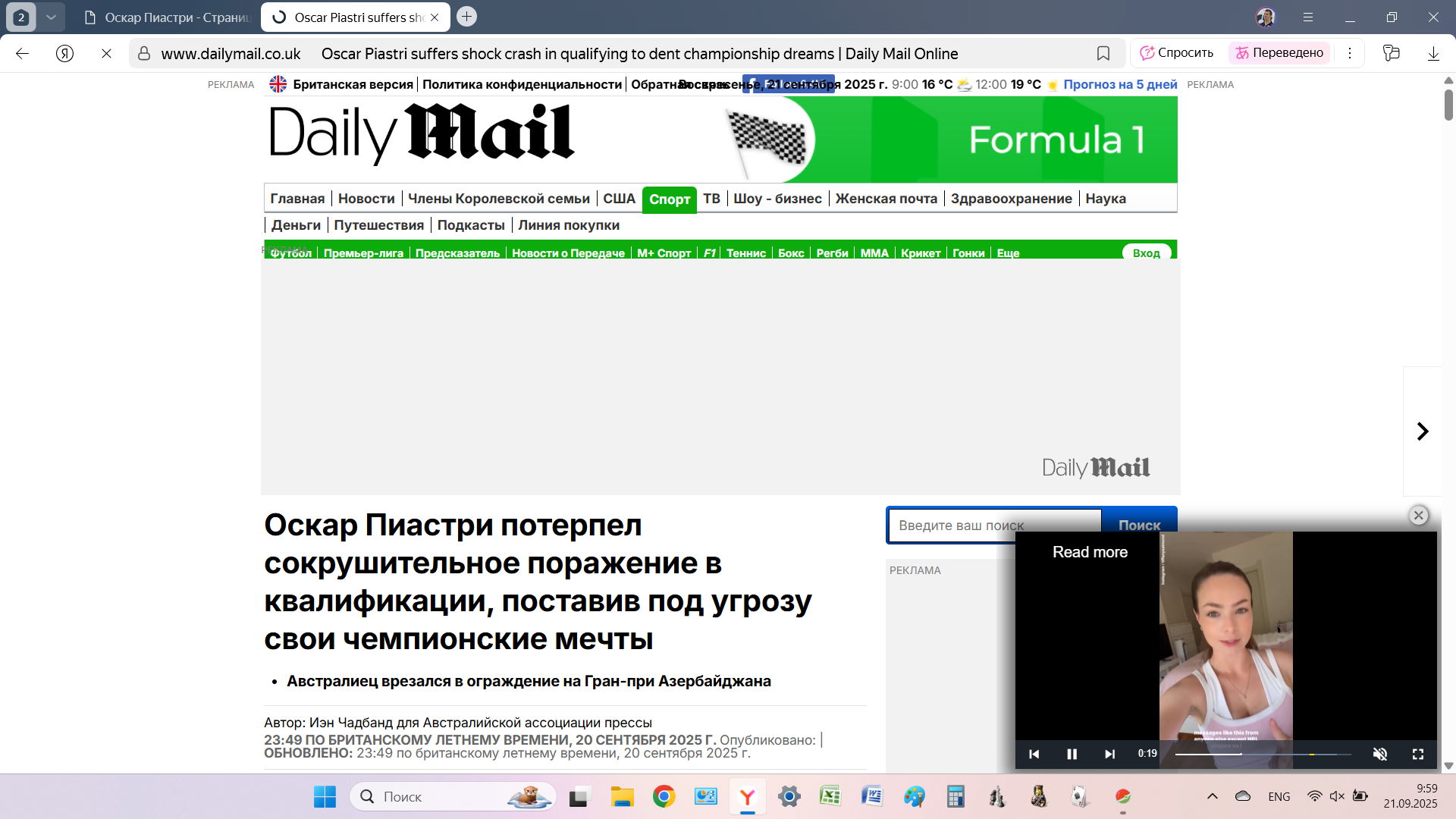Open a new tab with the plus button
Screen dimensions: 1456x819
467,16
